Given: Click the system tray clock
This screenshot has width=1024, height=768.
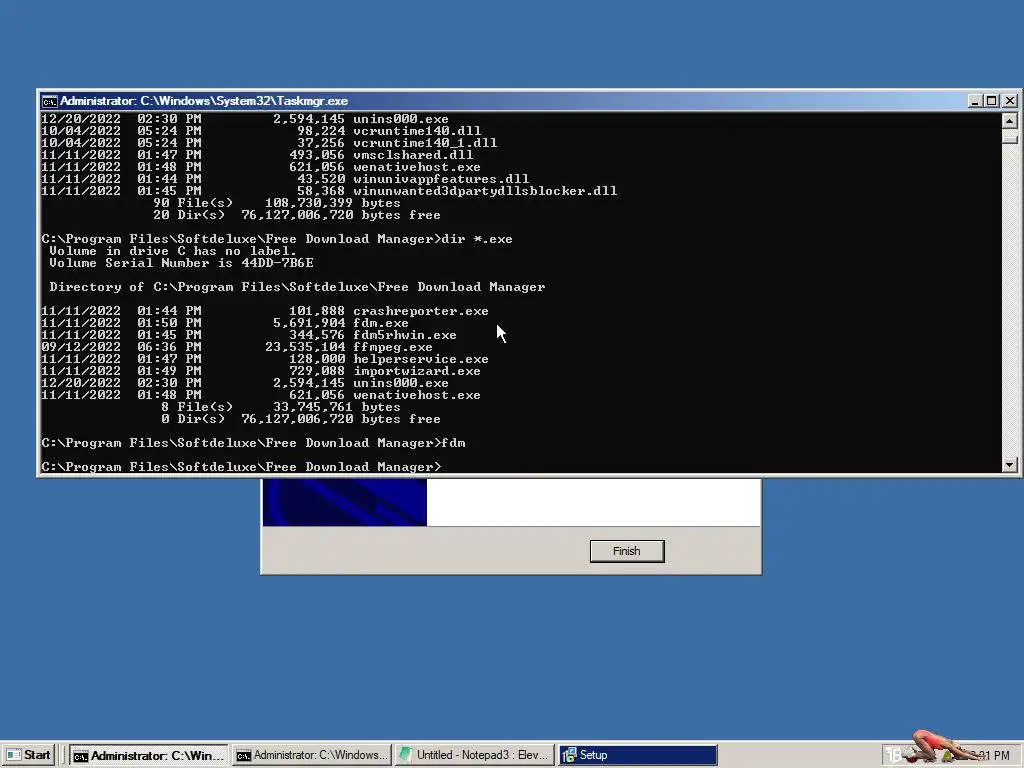Looking at the screenshot, I should [989, 755].
